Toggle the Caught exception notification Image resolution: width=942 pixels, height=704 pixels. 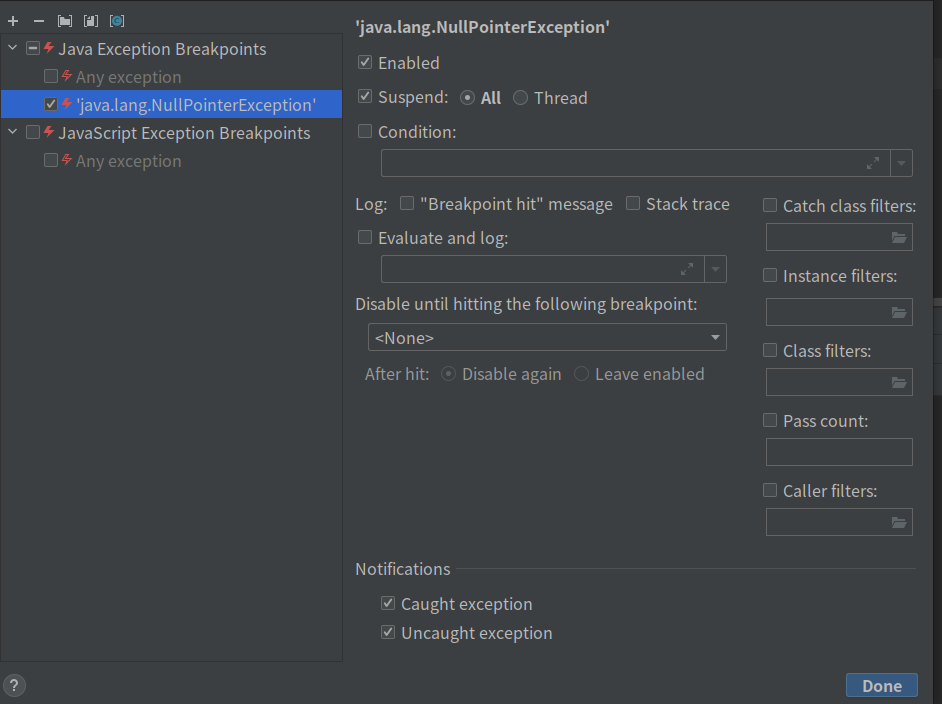tap(388, 604)
